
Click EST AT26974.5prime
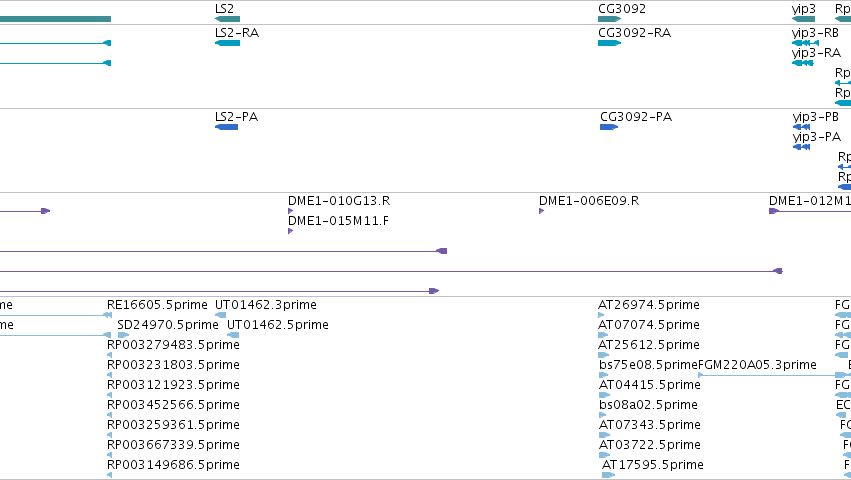pyautogui.click(x=649, y=305)
